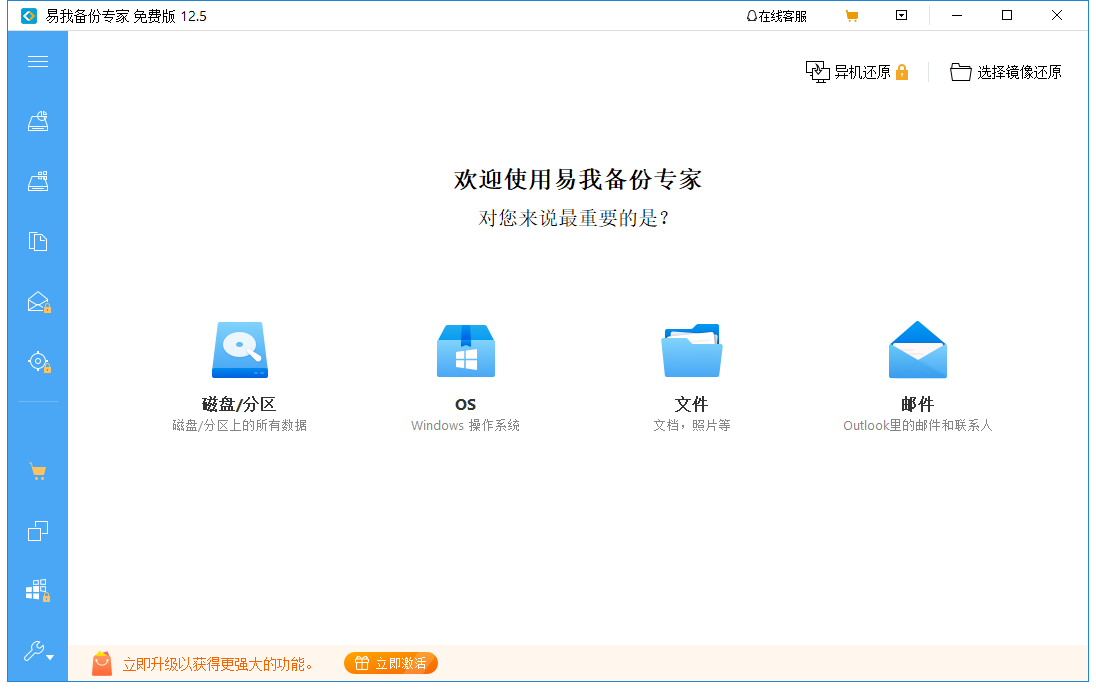Click the locked system tools sidebar icon
This screenshot has width=1096, height=689.
38,590
